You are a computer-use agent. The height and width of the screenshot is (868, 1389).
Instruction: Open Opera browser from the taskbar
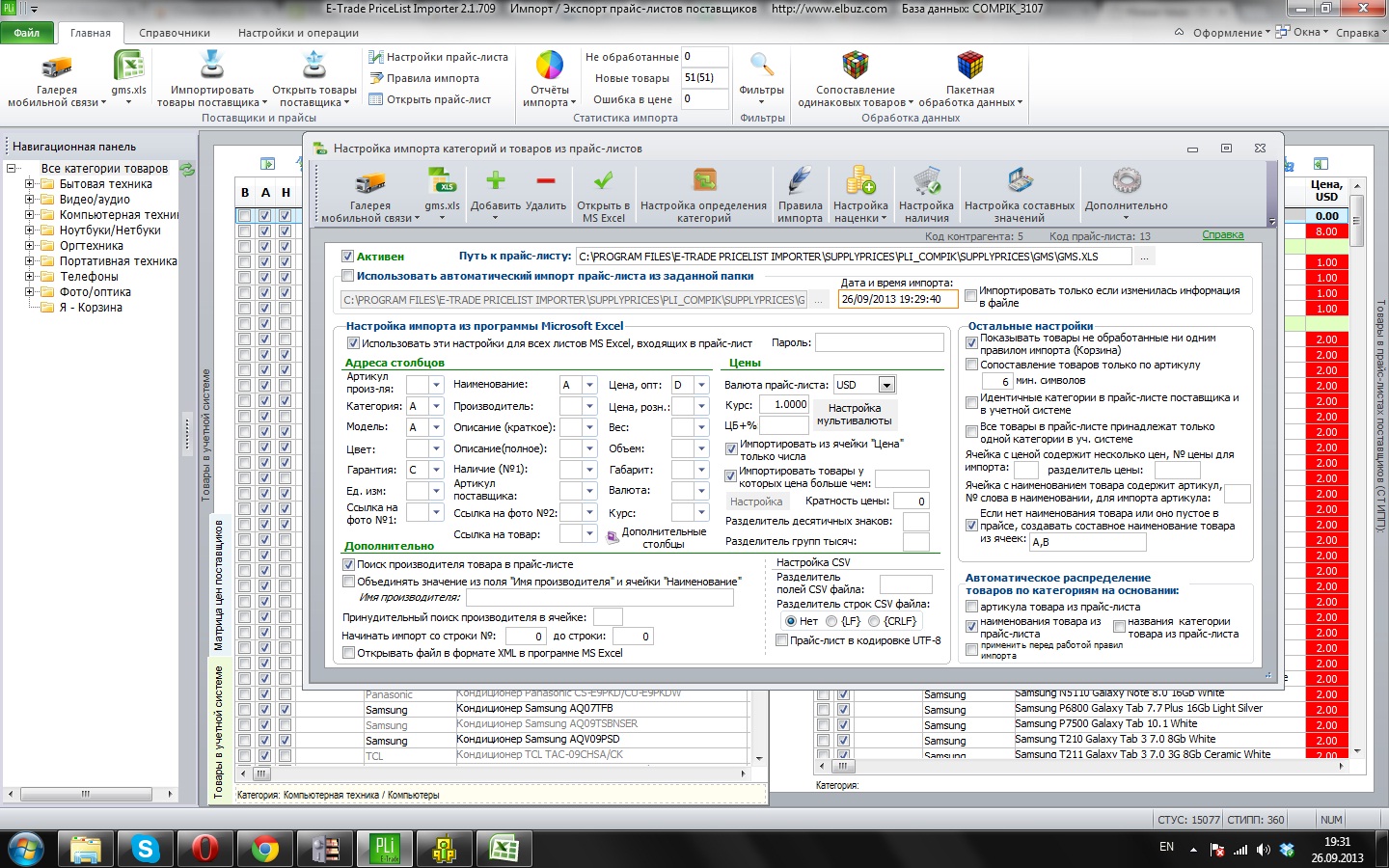(x=204, y=849)
